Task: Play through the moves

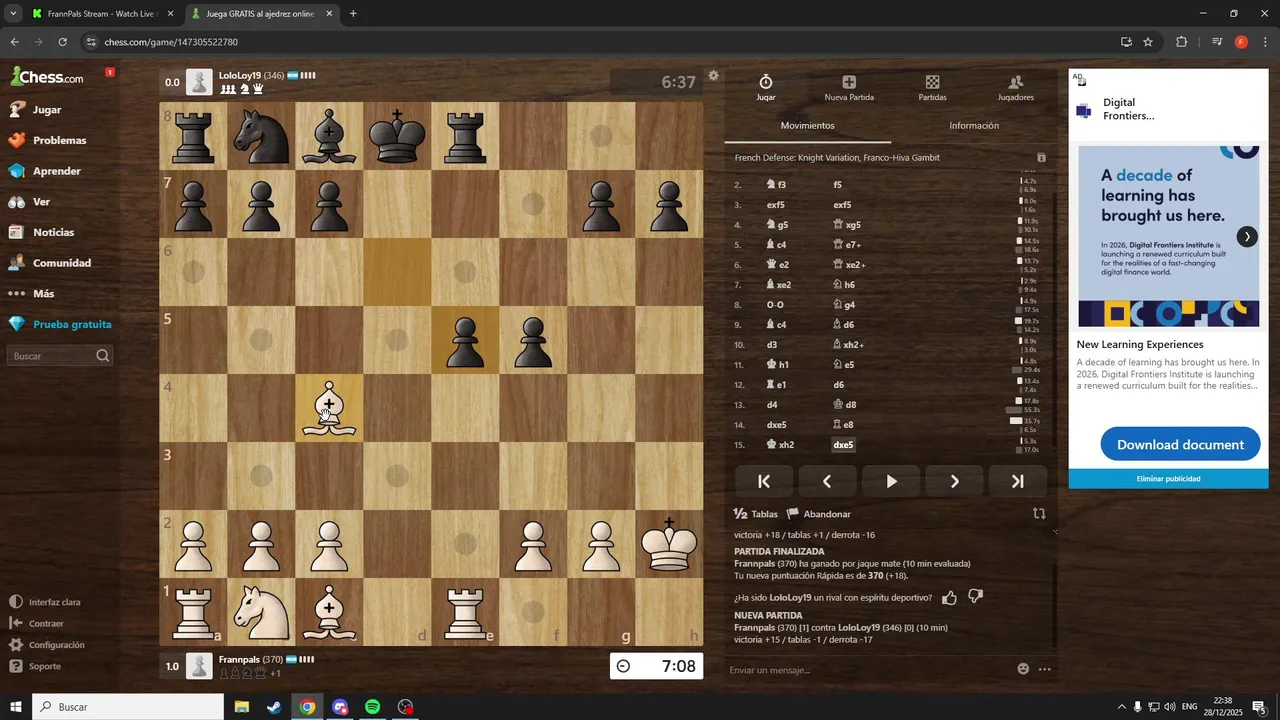Action: (891, 481)
